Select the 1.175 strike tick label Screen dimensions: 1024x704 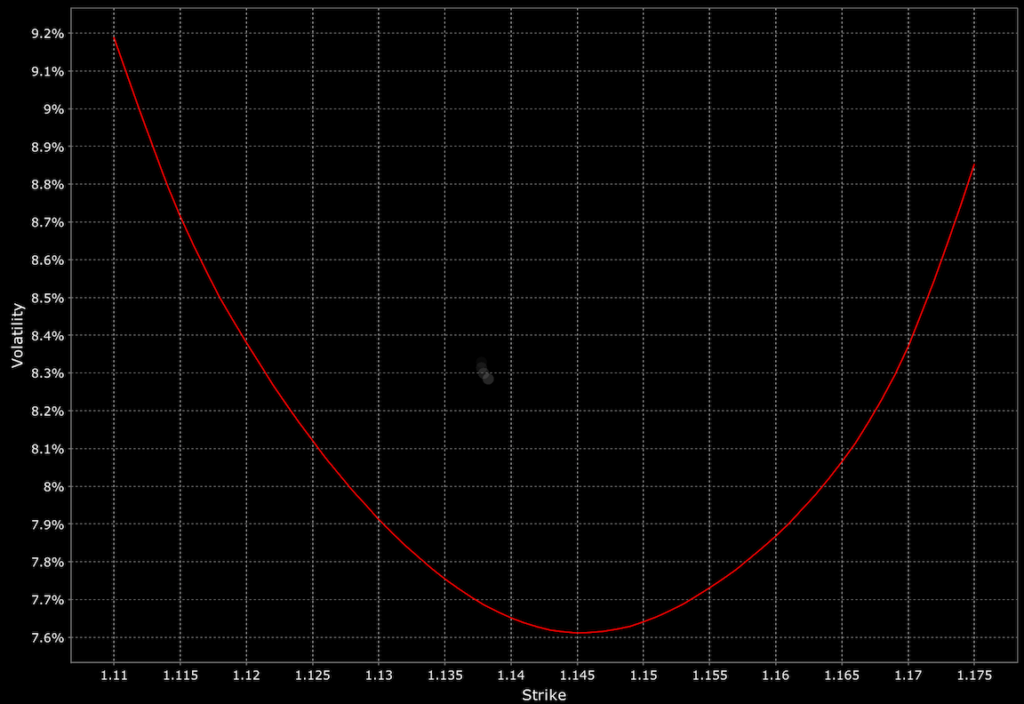pyautogui.click(x=975, y=676)
